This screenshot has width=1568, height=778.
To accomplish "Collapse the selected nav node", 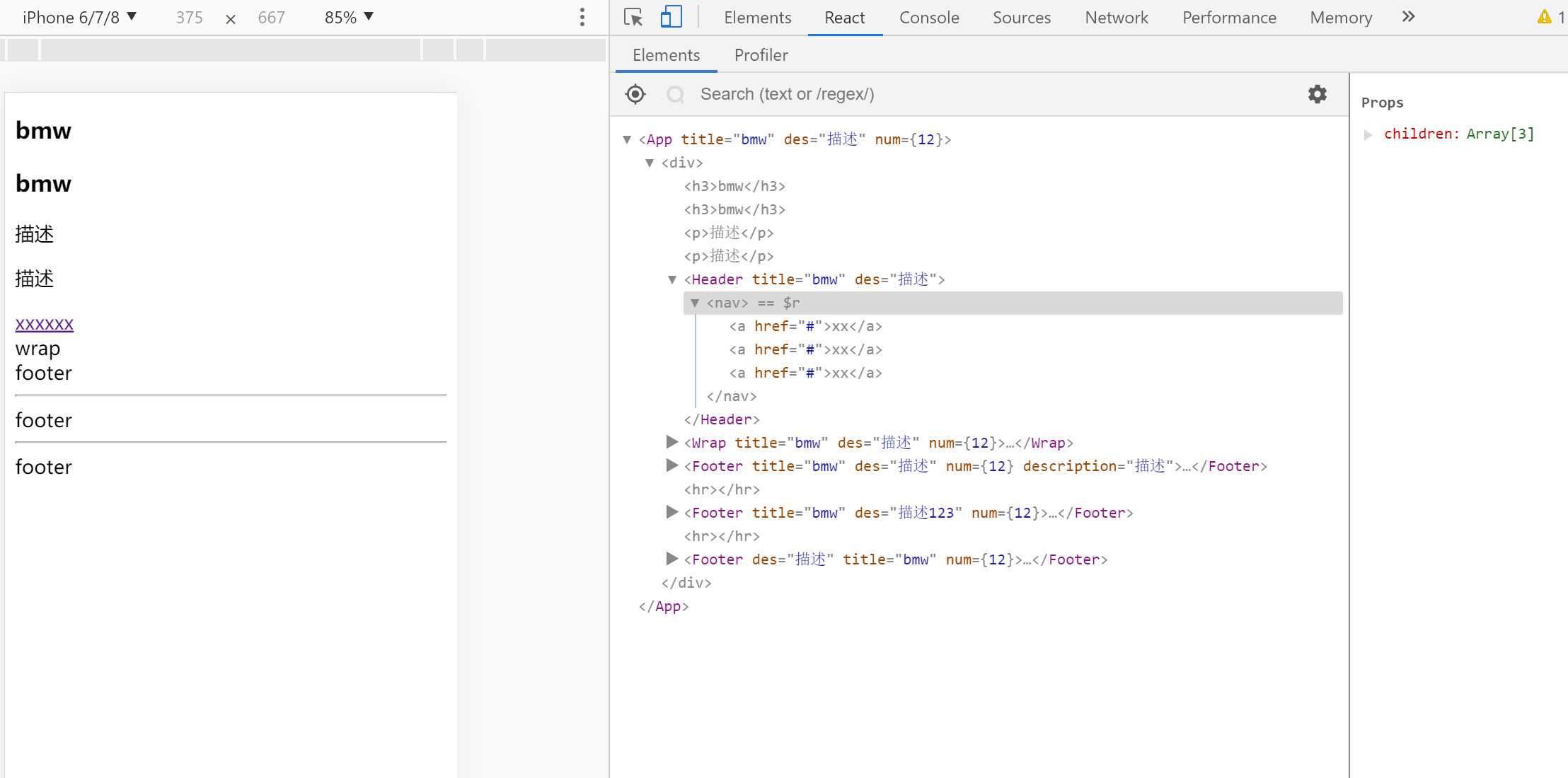I will [x=695, y=303].
